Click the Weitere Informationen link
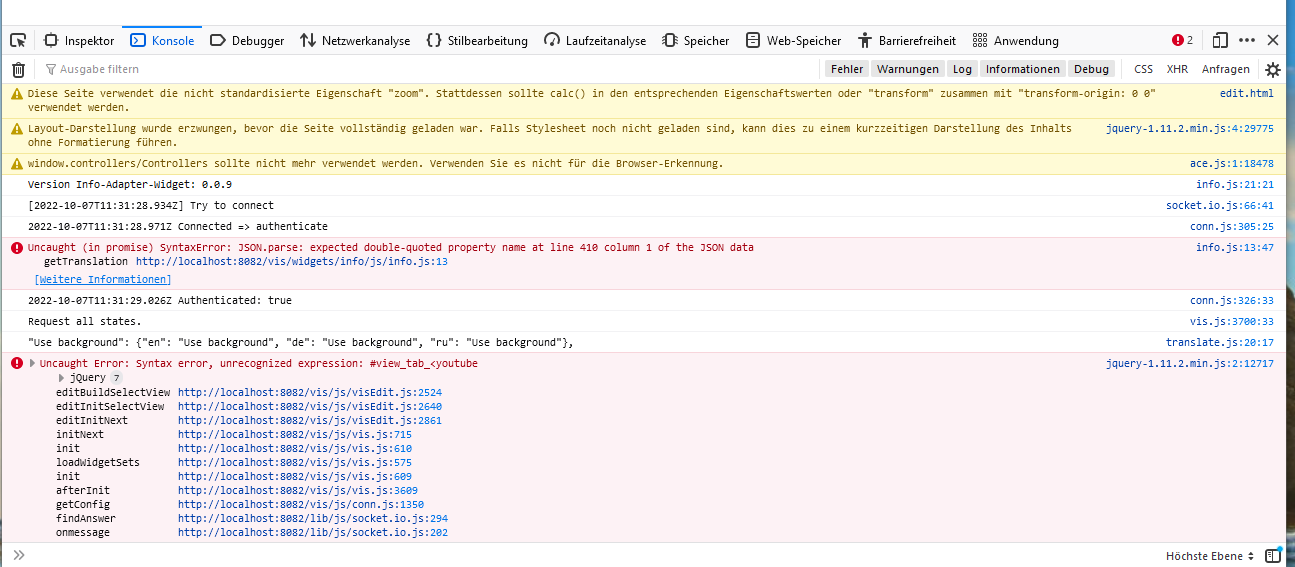1295x567 pixels. tap(103, 279)
